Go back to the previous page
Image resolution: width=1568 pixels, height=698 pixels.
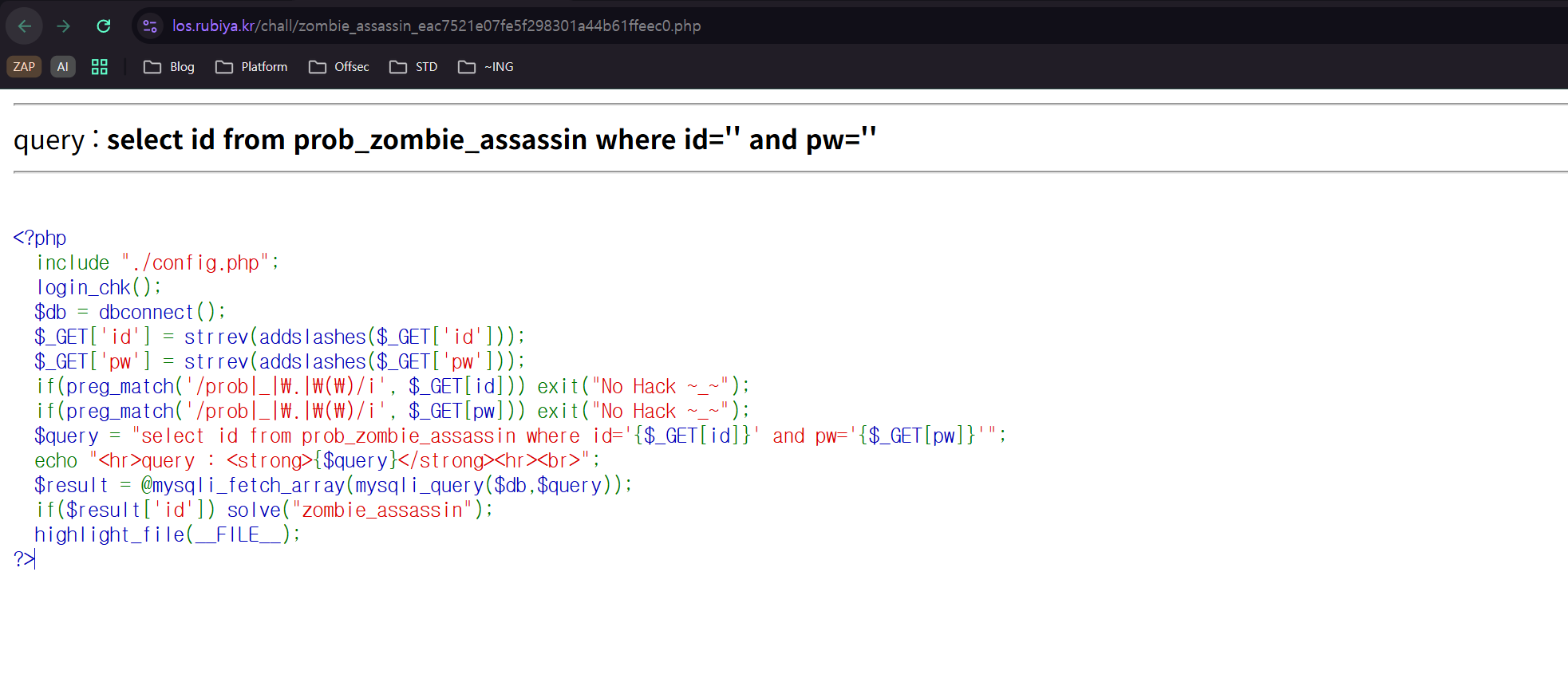click(25, 26)
